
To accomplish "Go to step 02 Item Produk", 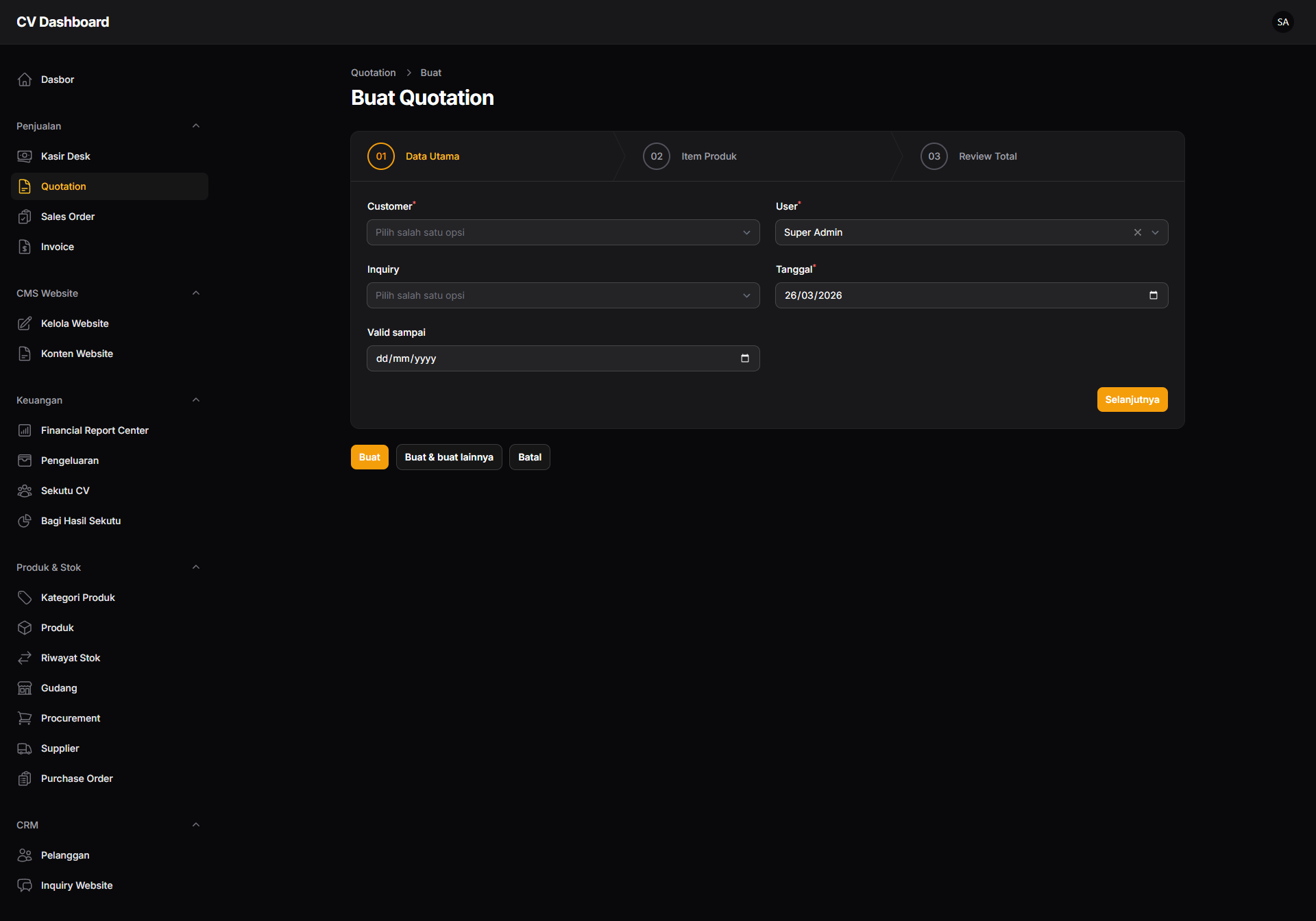I will 708,156.
